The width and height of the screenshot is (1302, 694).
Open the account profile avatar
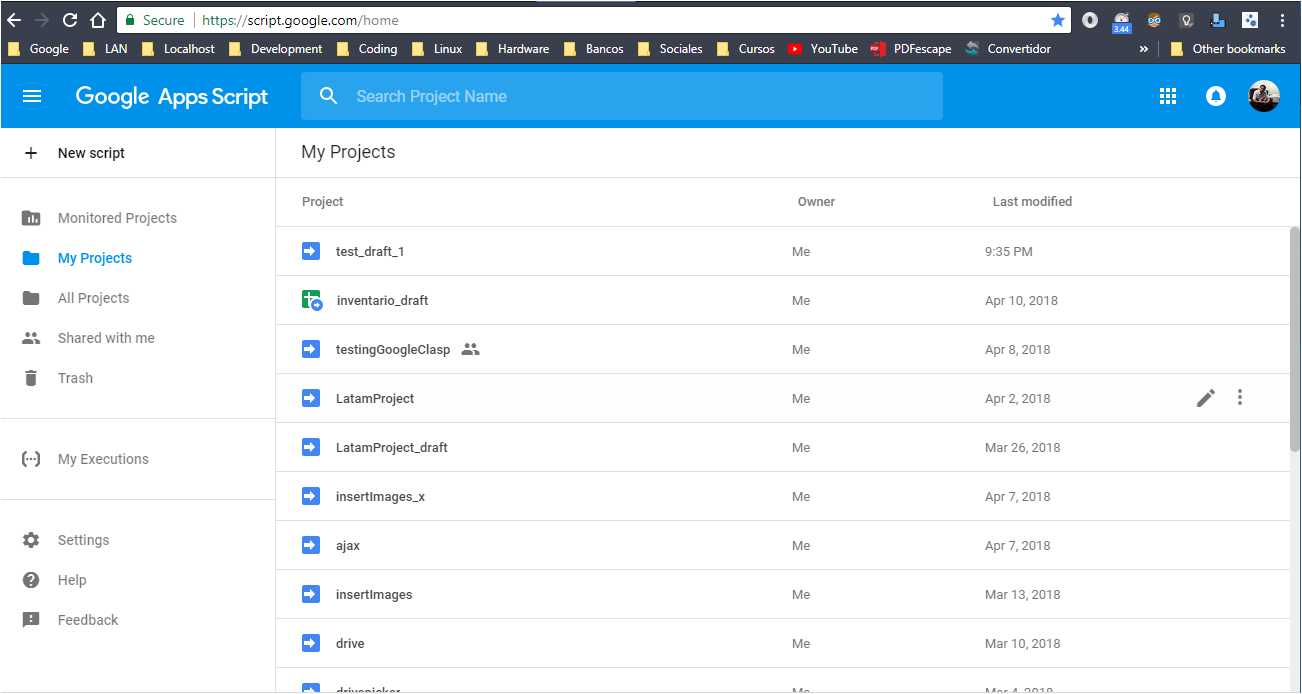(1264, 96)
